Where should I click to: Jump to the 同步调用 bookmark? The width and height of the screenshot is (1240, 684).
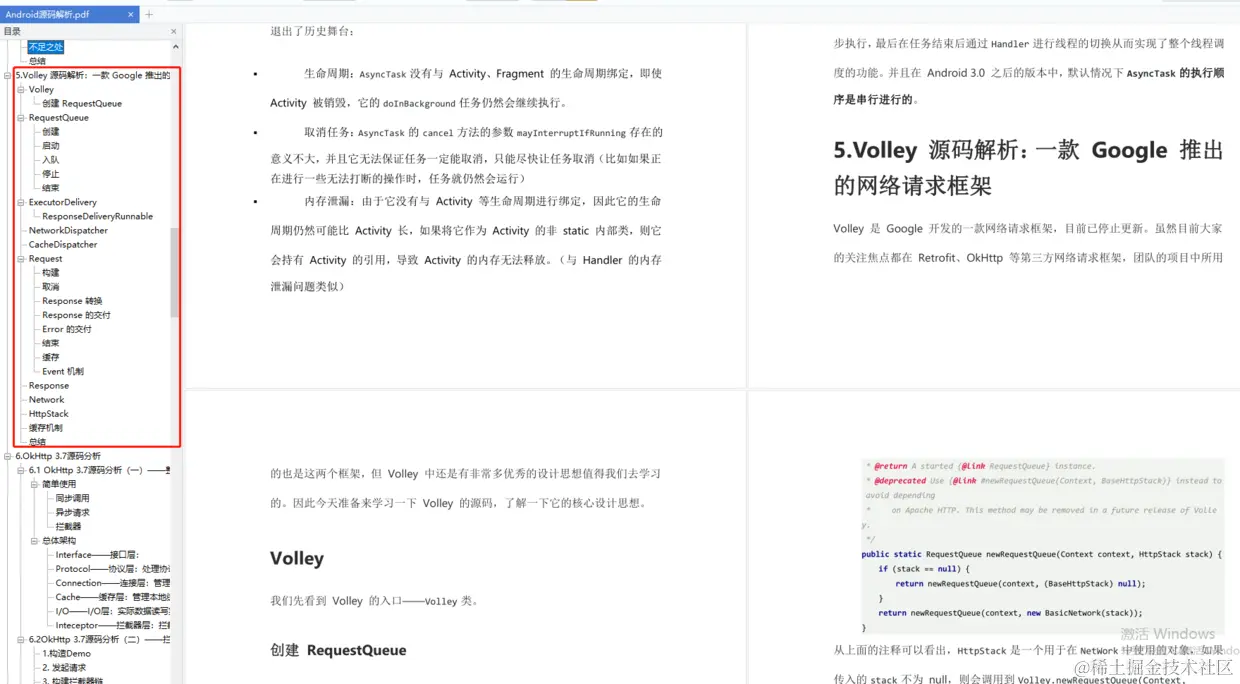72,498
